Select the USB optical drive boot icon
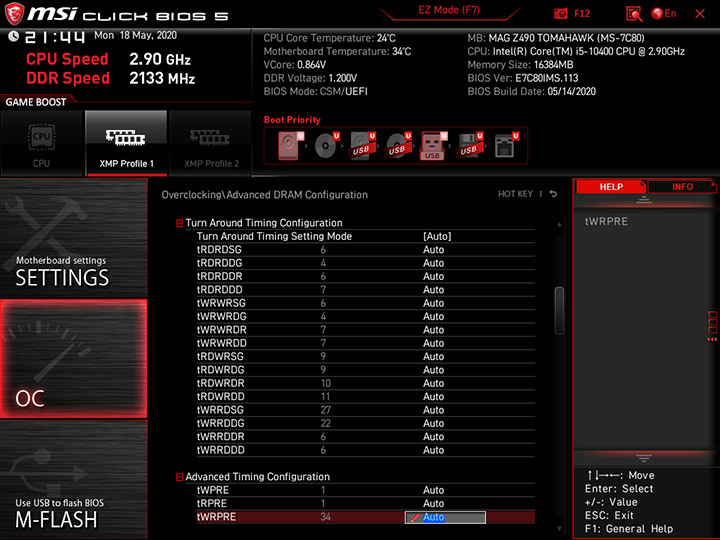720x540 pixels. click(x=399, y=146)
